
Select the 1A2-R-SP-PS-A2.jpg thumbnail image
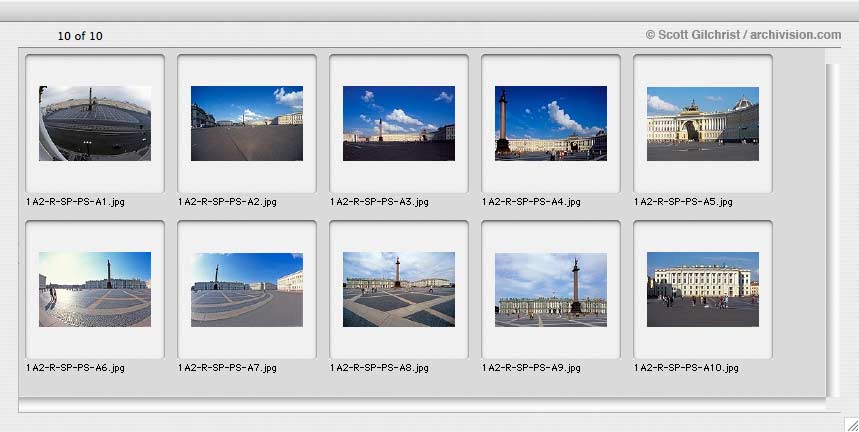tap(247, 123)
